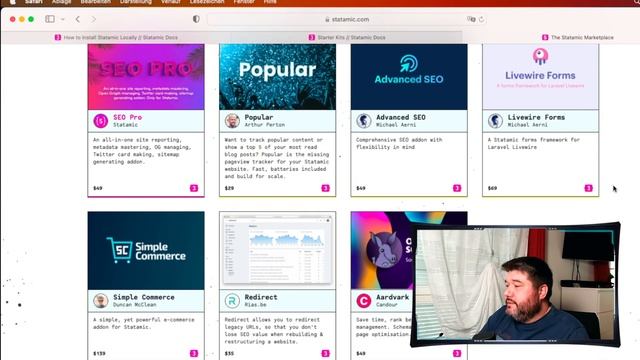Click the $29 price on Popular card
This screenshot has height=360, width=640.
pos(229,188)
